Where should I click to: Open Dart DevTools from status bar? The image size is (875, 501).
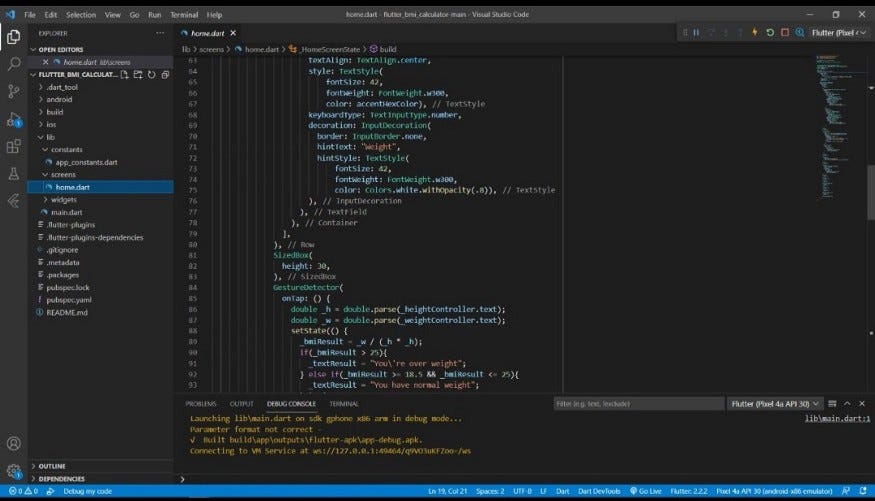pyautogui.click(x=599, y=491)
